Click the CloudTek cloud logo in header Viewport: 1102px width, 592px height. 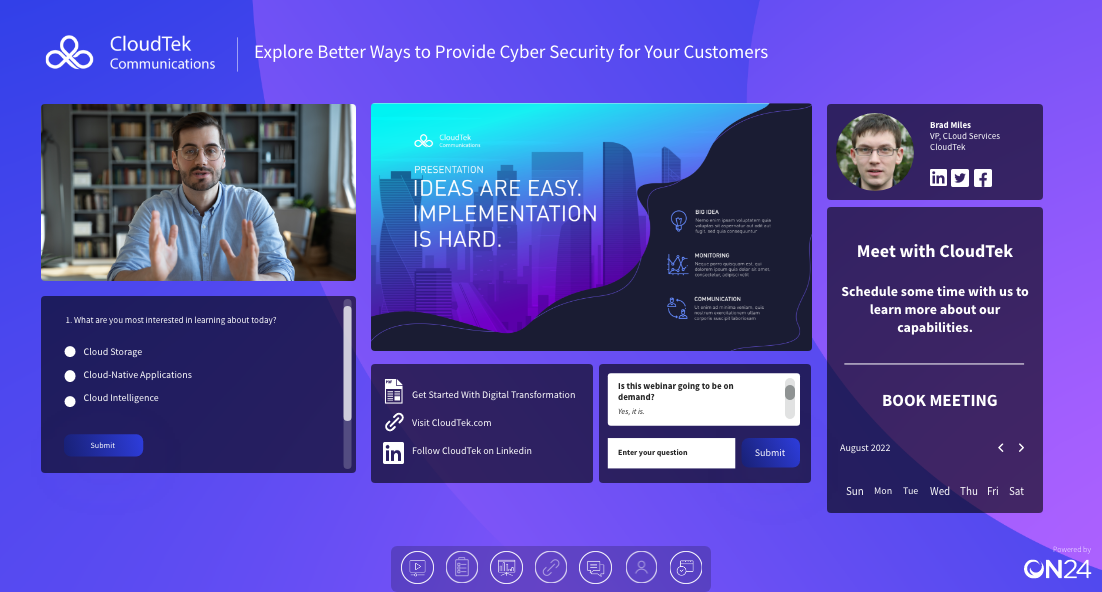click(69, 53)
